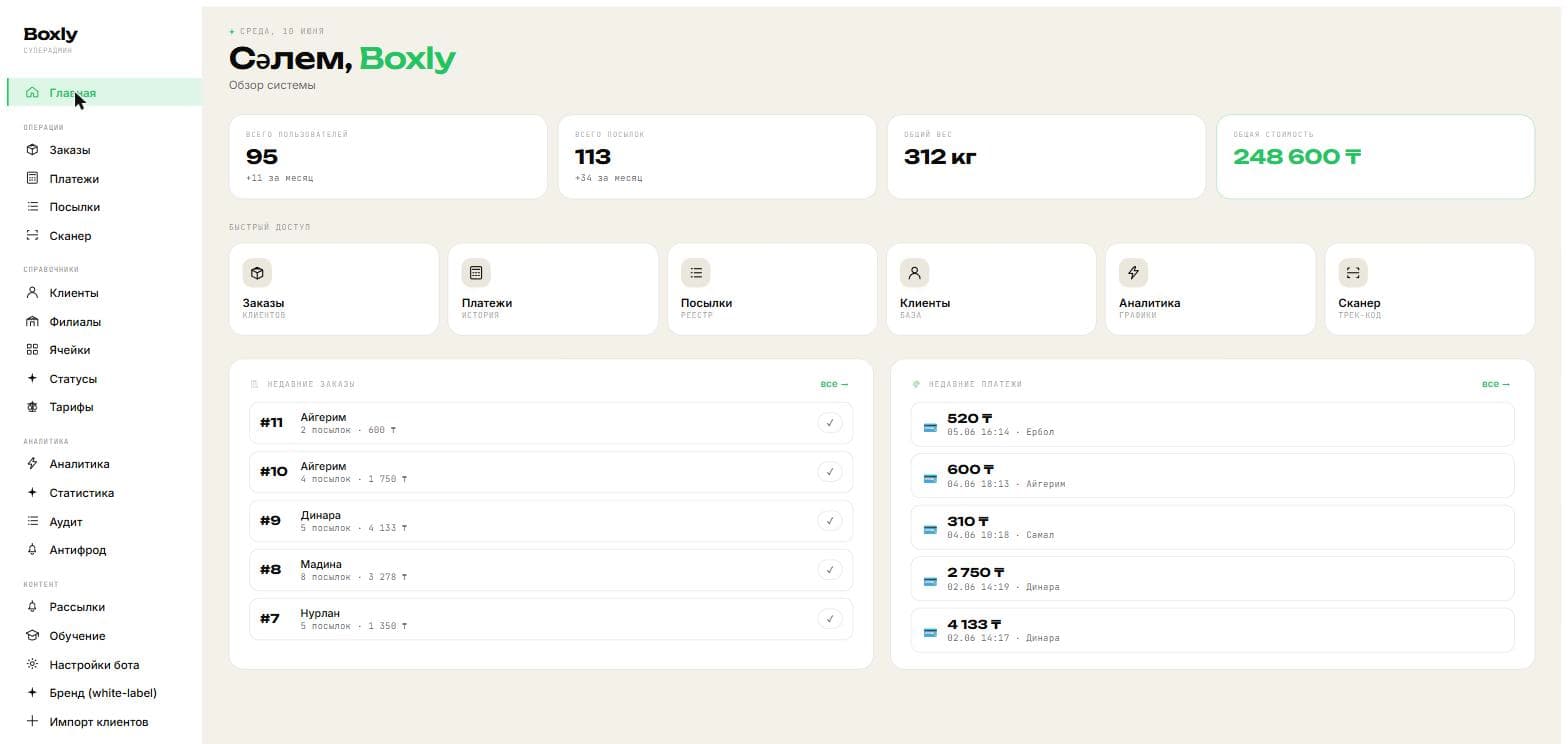Image resolution: width=1568 pixels, height=744 pixels.
Task: Click the check icon on order #7
Action: coord(830,619)
